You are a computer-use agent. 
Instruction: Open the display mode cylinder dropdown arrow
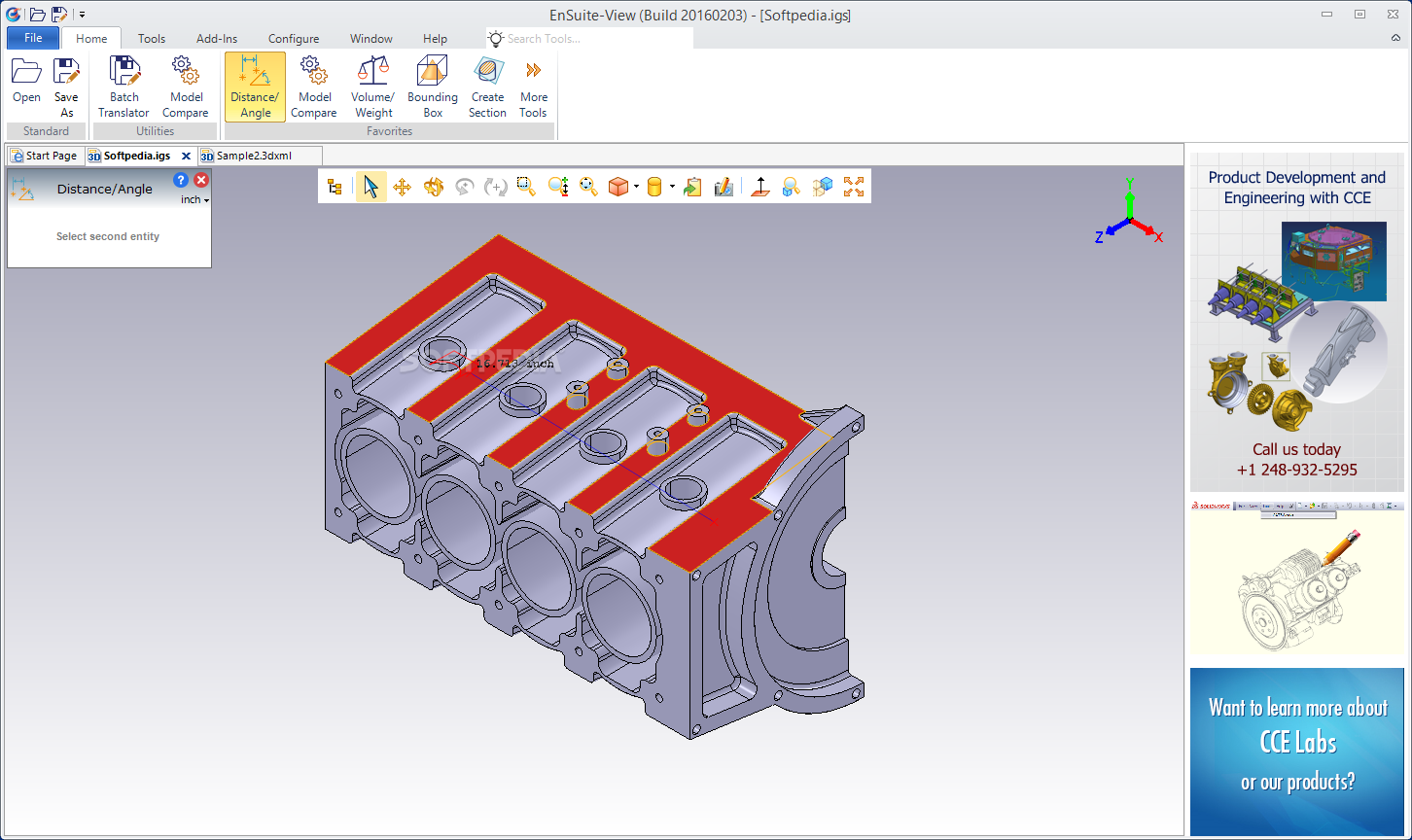click(671, 187)
